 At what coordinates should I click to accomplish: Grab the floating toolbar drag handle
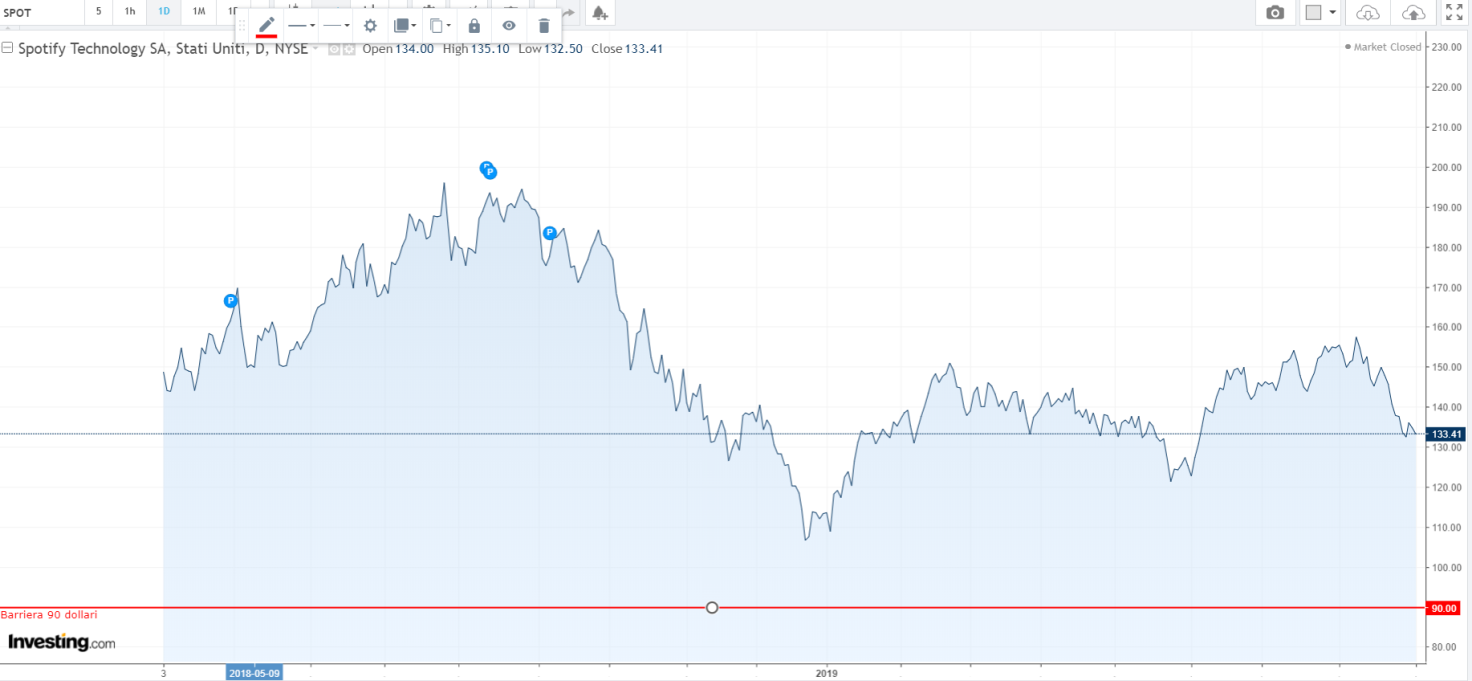pos(241,25)
